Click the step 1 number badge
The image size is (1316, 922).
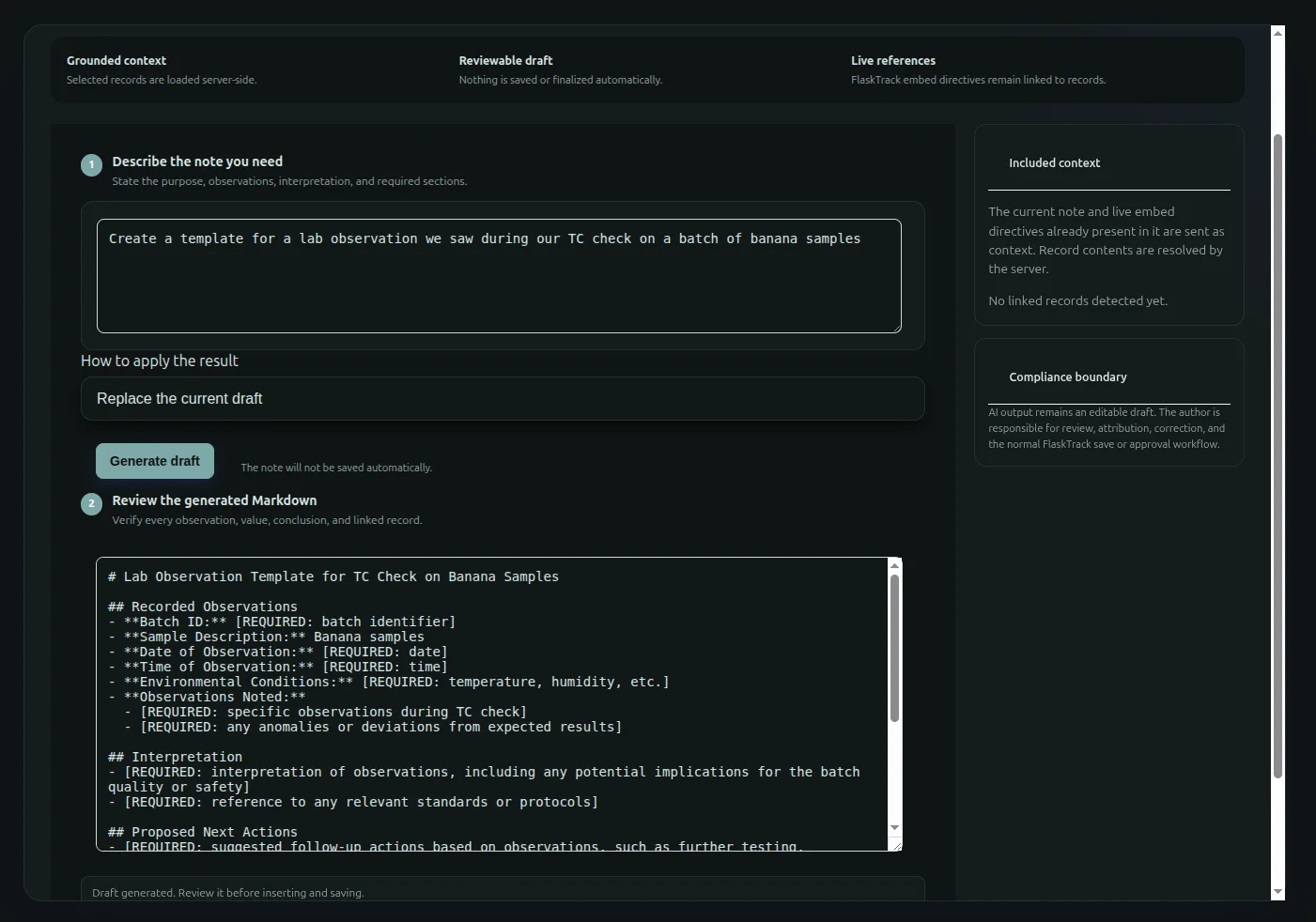(91, 165)
